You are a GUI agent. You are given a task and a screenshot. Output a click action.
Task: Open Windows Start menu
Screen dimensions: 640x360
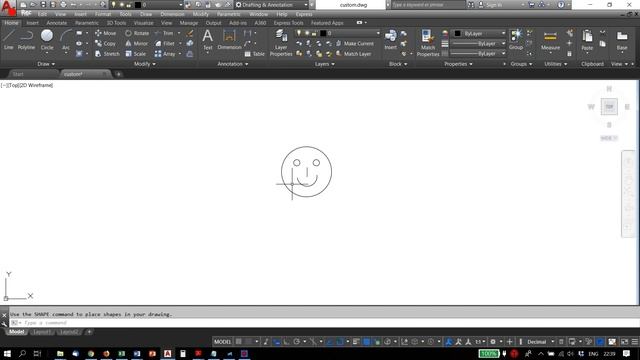tap(7, 353)
